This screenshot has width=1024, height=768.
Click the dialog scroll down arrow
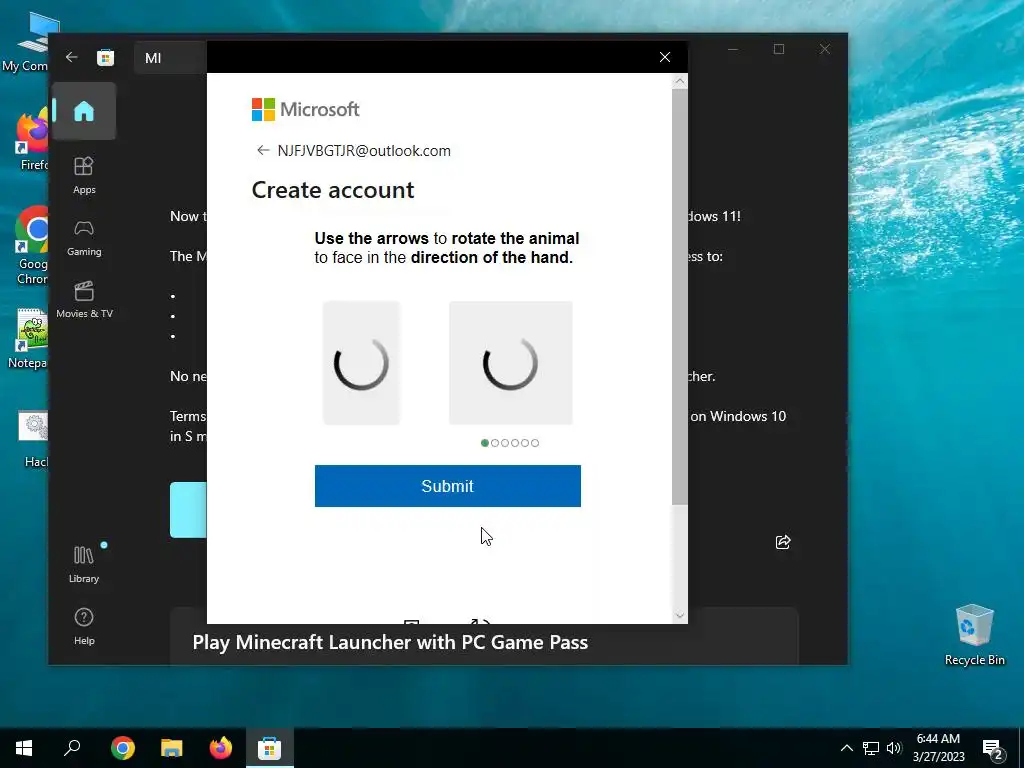679,615
